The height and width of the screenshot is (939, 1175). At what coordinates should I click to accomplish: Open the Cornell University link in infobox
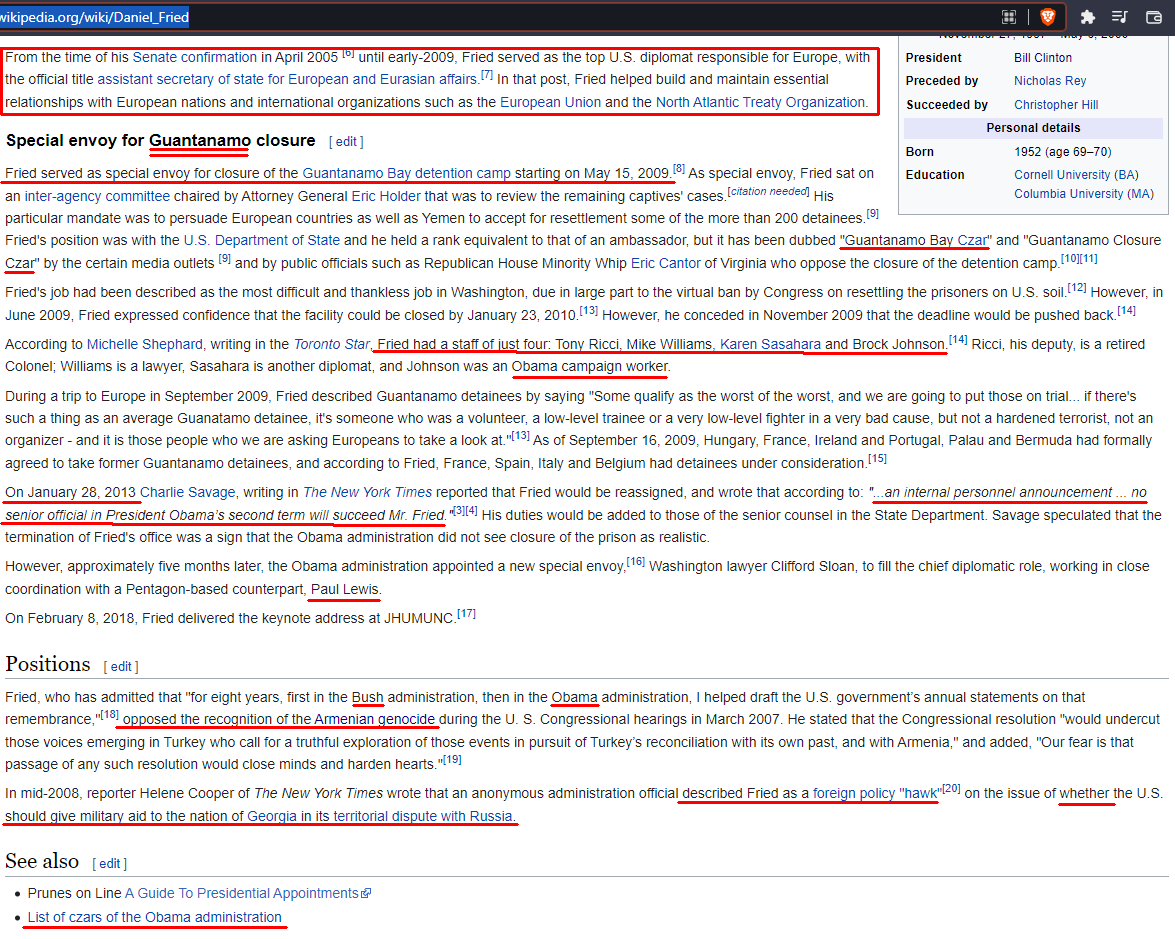[x=1063, y=174]
